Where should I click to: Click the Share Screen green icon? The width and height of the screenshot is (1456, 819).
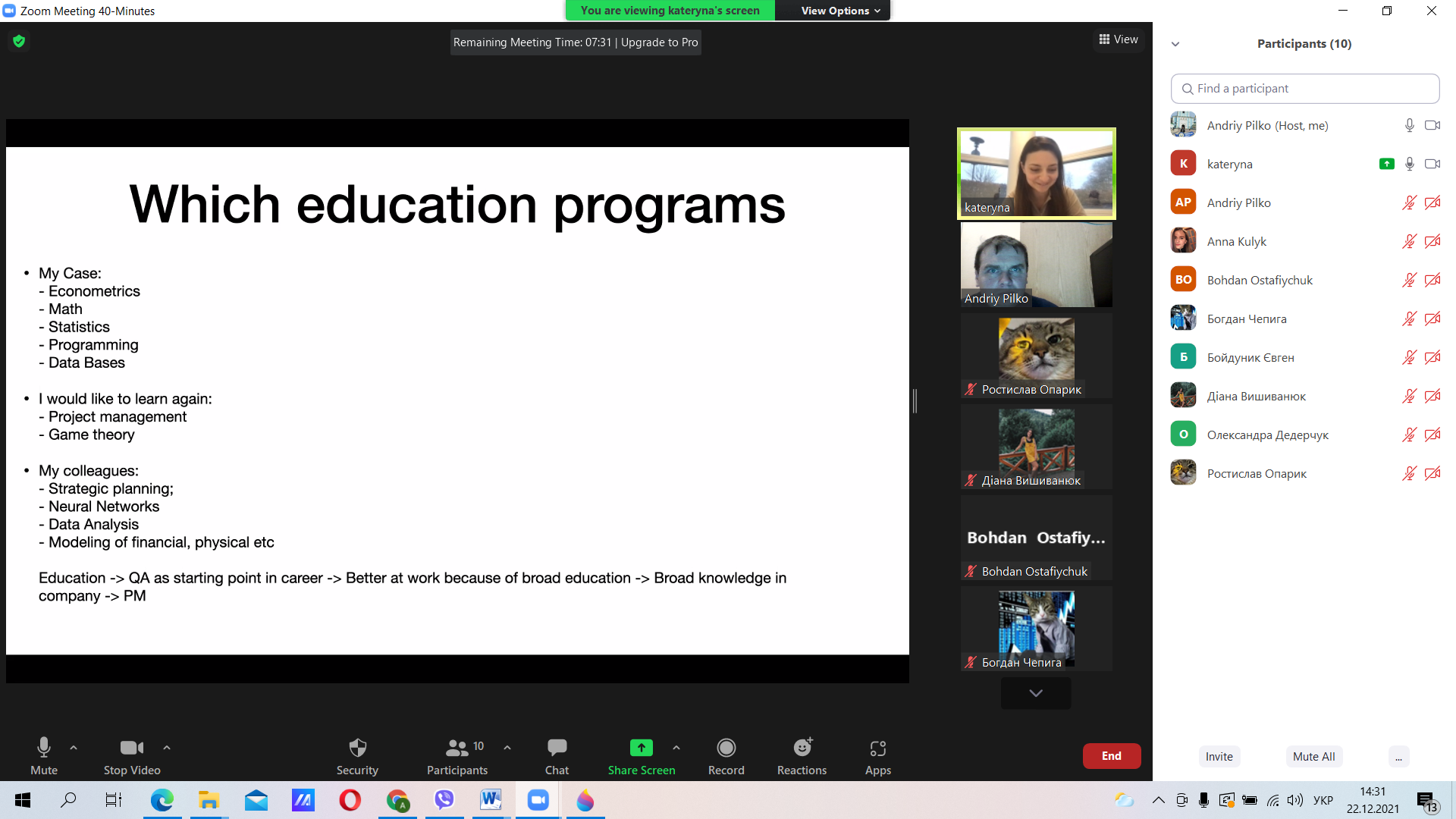pyautogui.click(x=641, y=748)
